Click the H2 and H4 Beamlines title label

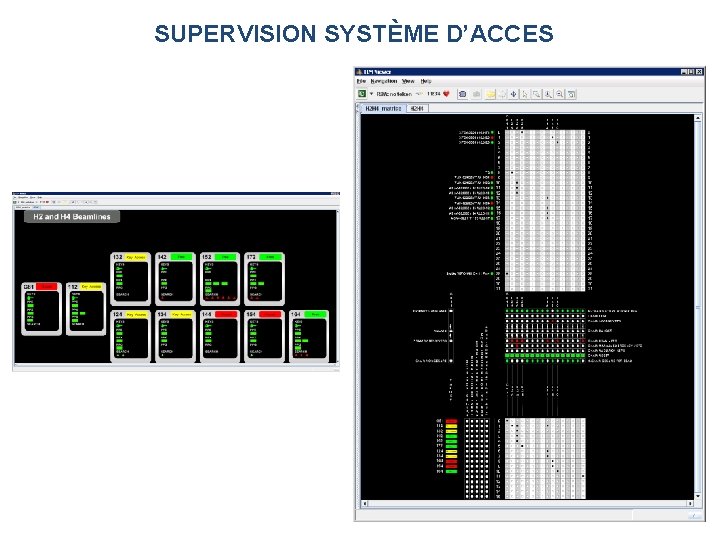pos(72,217)
